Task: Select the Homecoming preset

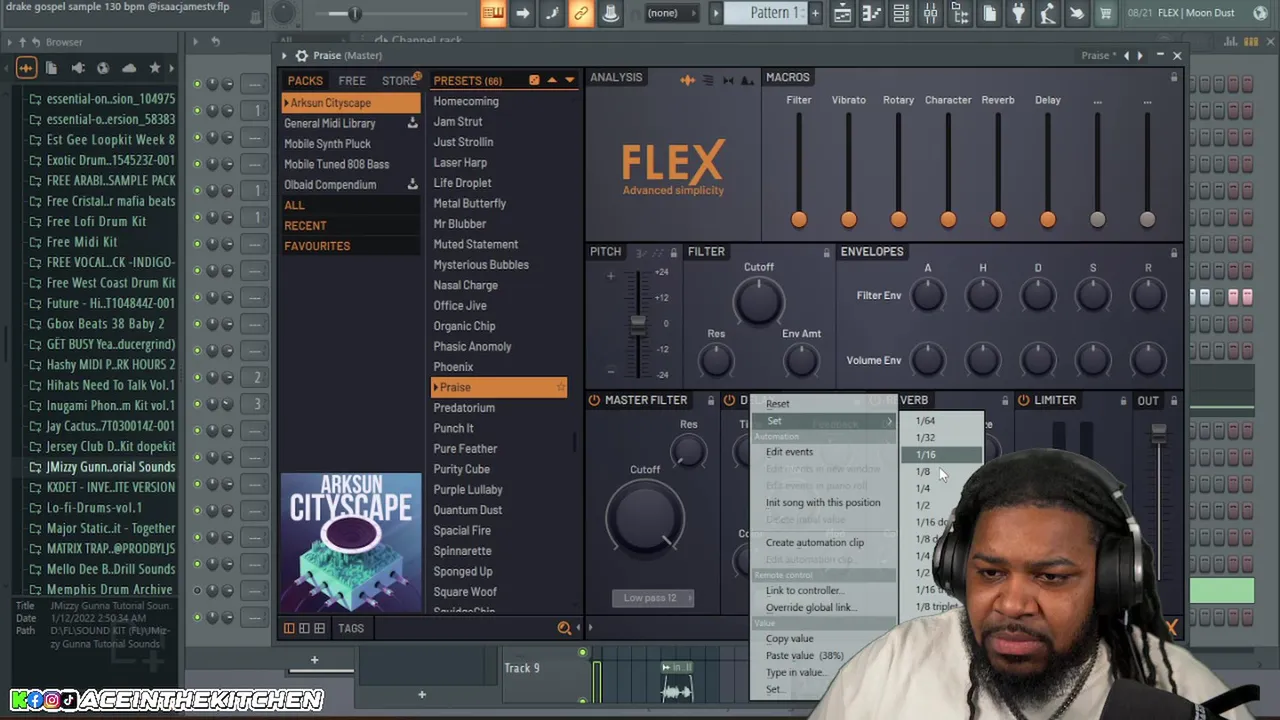Action: 466,101
